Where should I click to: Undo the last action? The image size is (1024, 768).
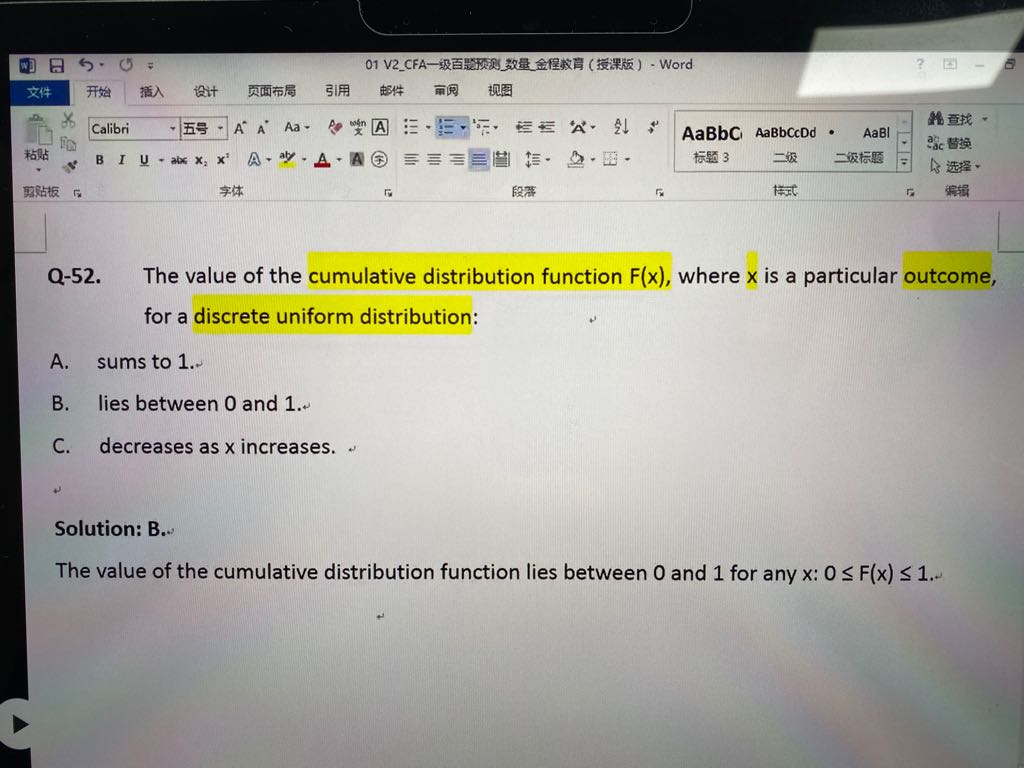[x=86, y=64]
